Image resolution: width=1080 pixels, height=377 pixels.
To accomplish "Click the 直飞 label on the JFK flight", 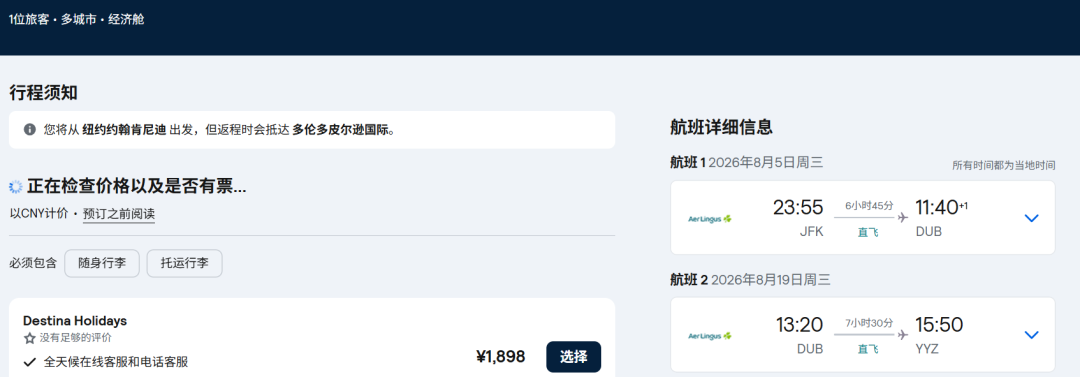I will [x=868, y=232].
